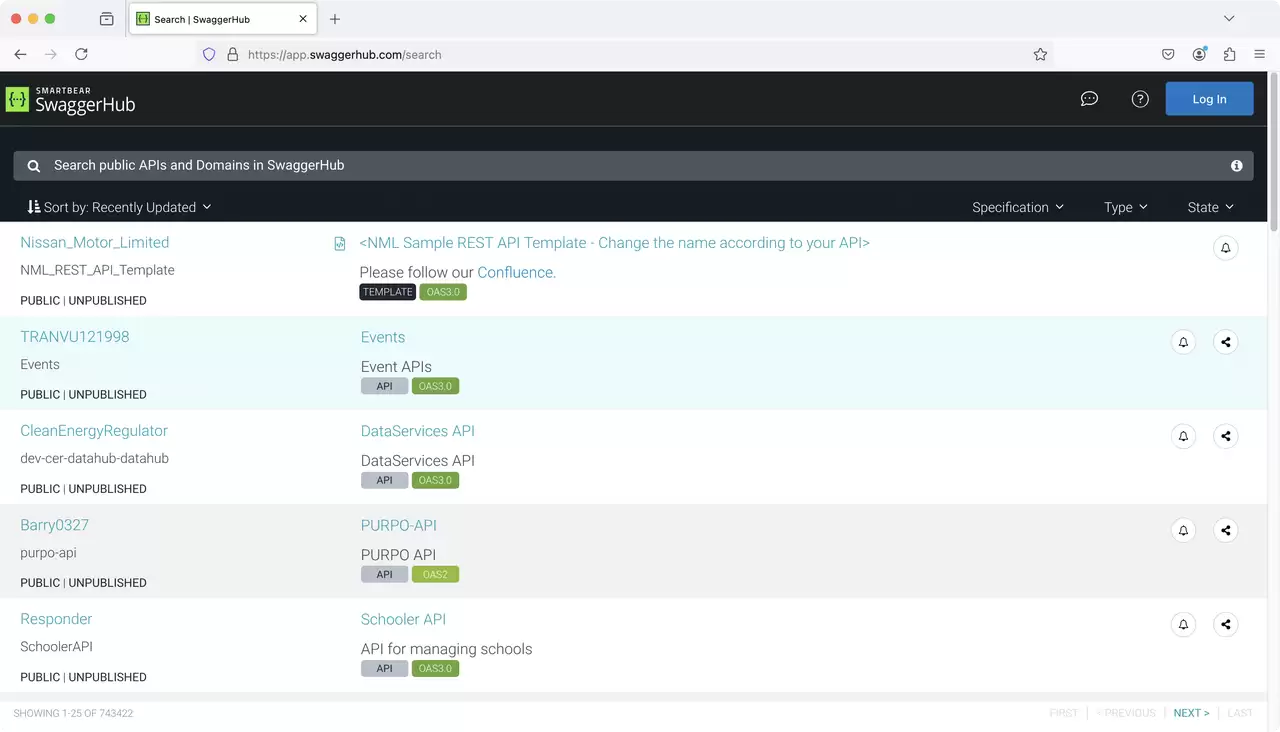This screenshot has height=732, width=1280.
Task: Open the chat feedback icon
Action: coord(1090,99)
